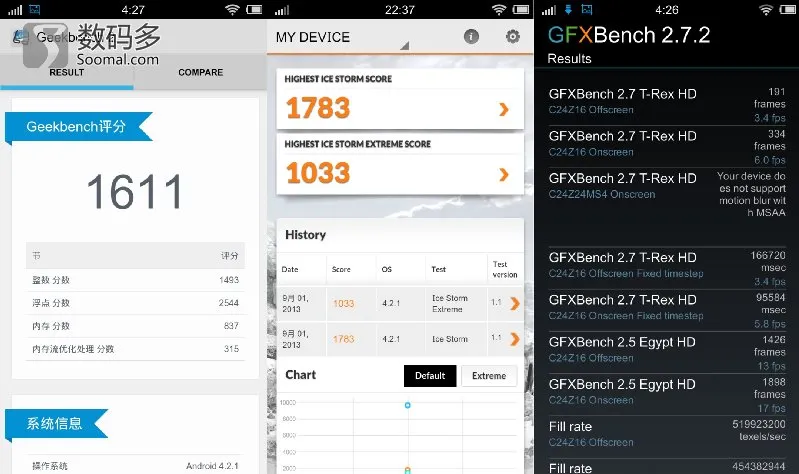The width and height of the screenshot is (799, 474).
Task: Tap the Geekbench app icon
Action: (20, 37)
